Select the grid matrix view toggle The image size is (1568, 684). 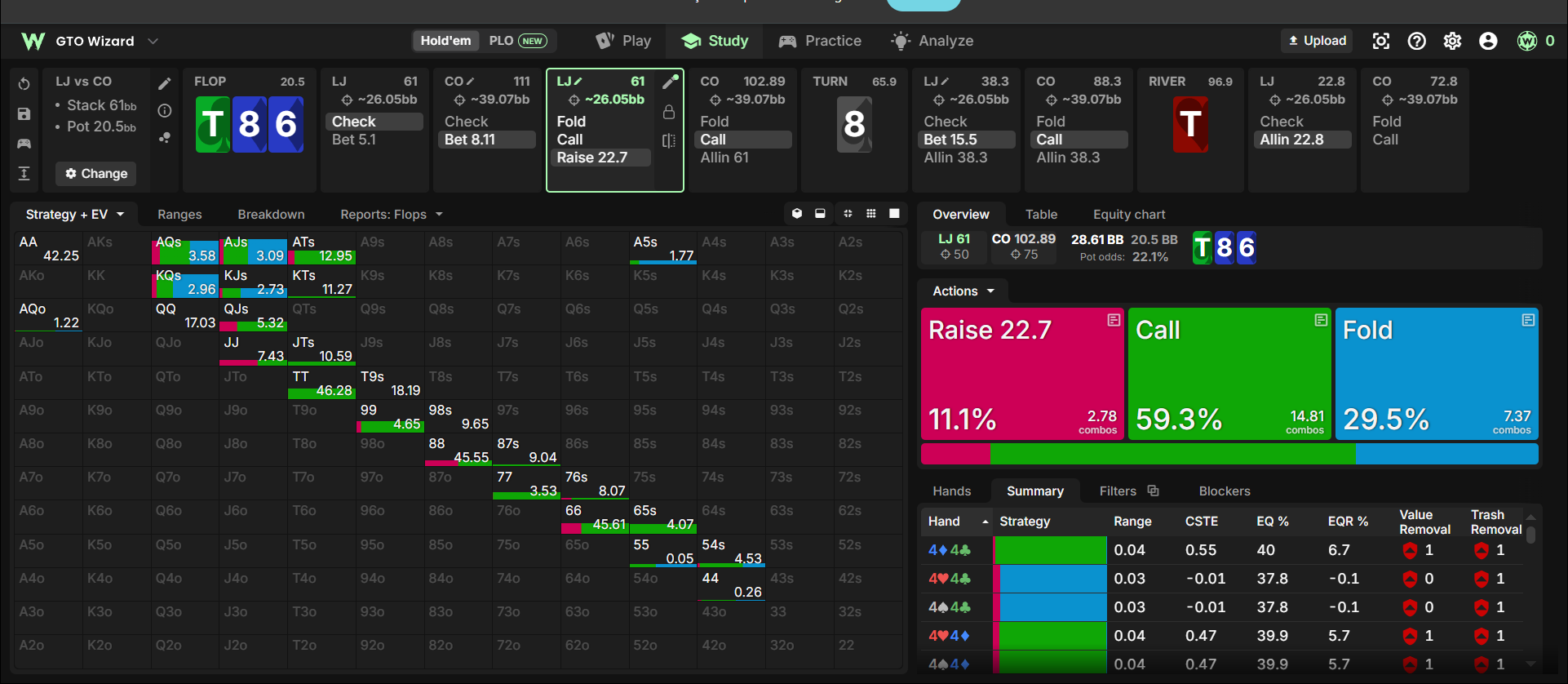(x=871, y=214)
